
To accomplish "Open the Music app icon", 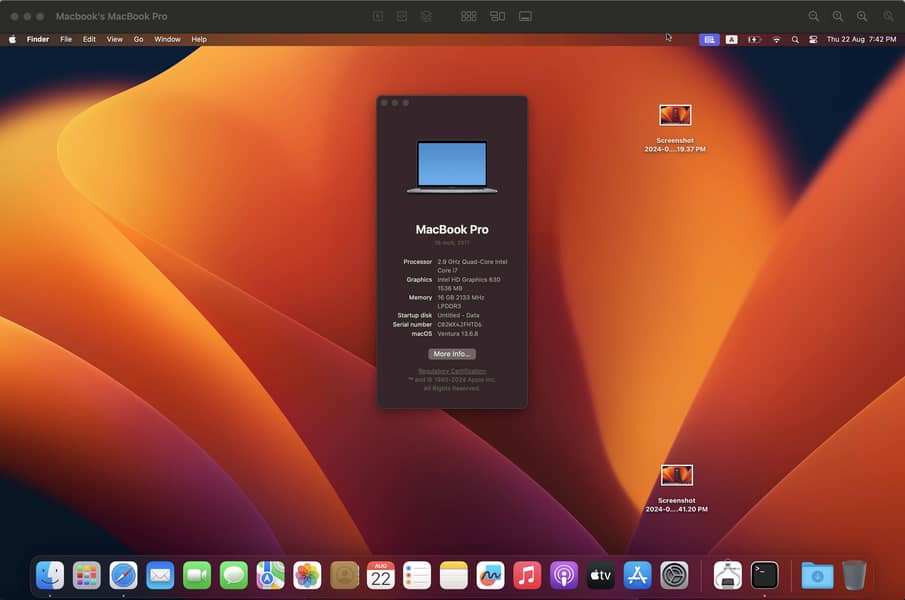I will click(527, 575).
